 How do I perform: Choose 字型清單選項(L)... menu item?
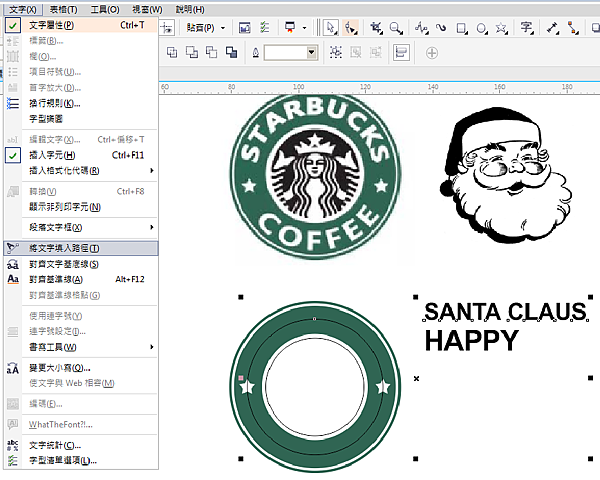point(81,461)
